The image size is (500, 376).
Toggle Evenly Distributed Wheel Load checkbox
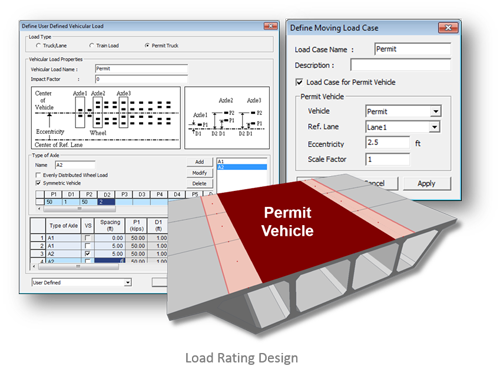tap(38, 175)
